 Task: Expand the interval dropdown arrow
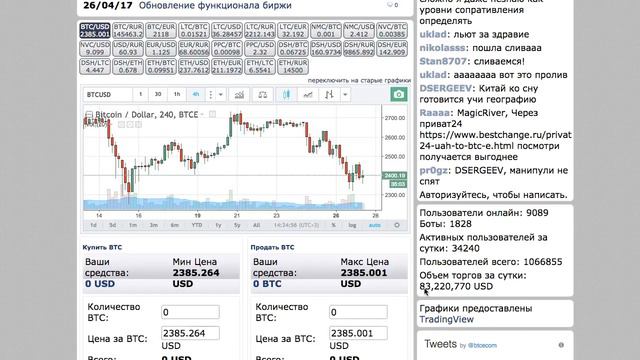tap(221, 95)
